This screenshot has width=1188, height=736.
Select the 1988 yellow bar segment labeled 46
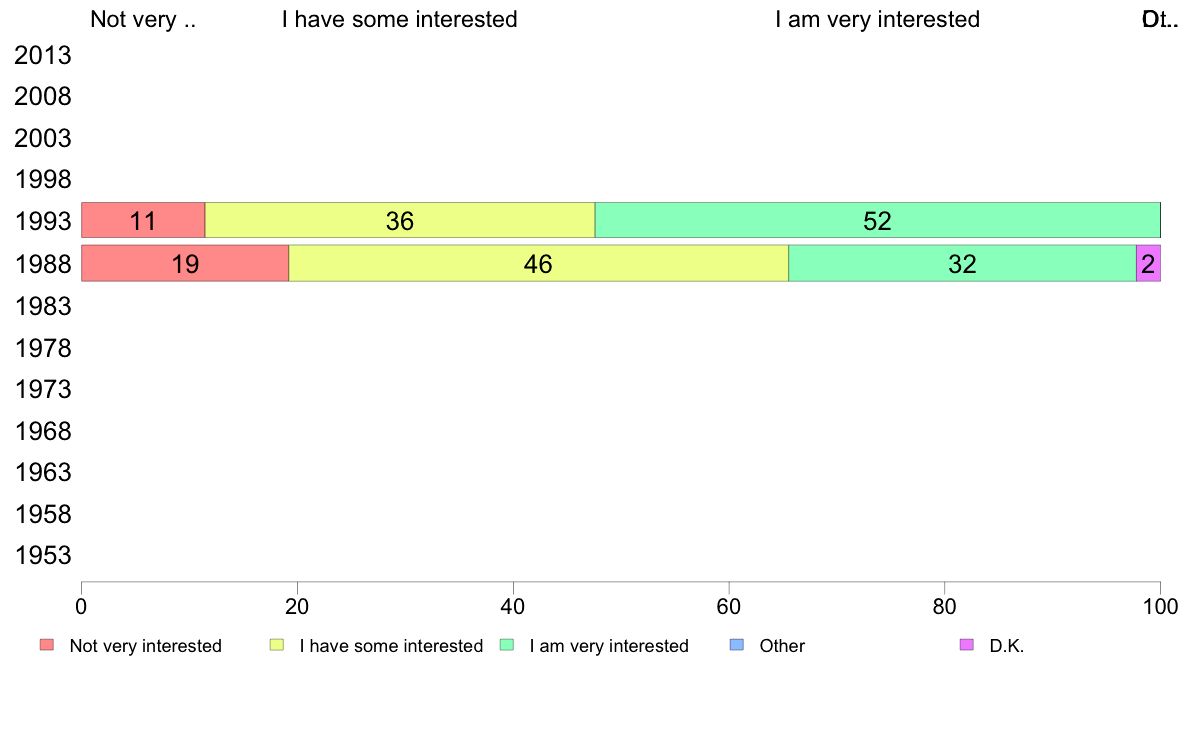point(539,264)
